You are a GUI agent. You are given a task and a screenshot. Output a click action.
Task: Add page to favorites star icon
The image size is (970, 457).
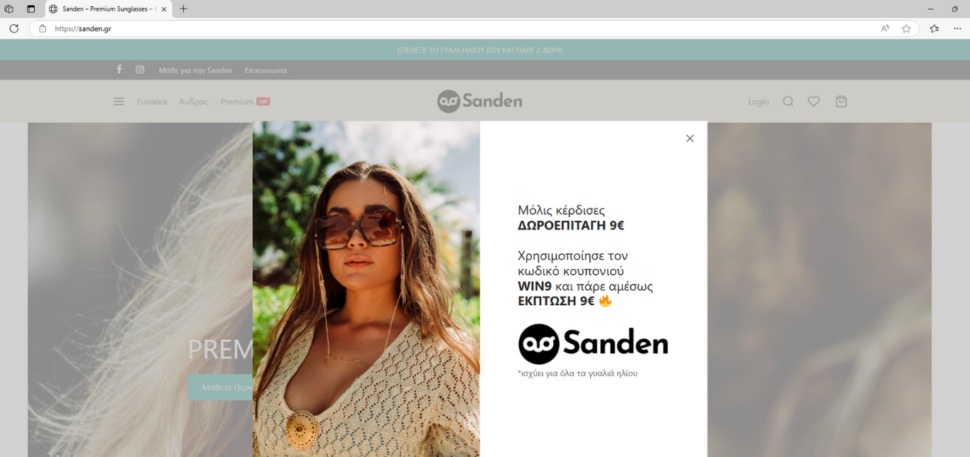click(x=906, y=28)
